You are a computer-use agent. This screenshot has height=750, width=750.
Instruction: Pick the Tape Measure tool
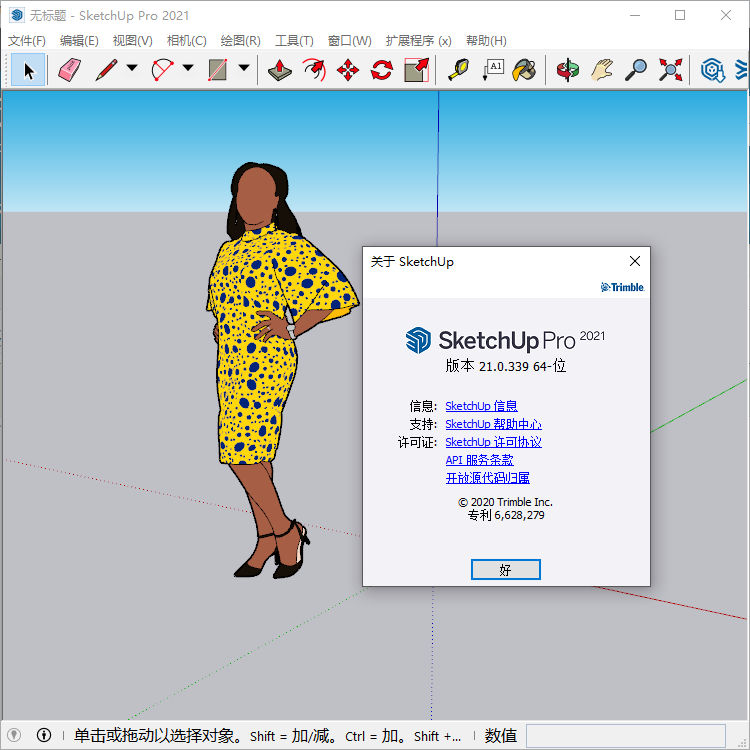[458, 70]
